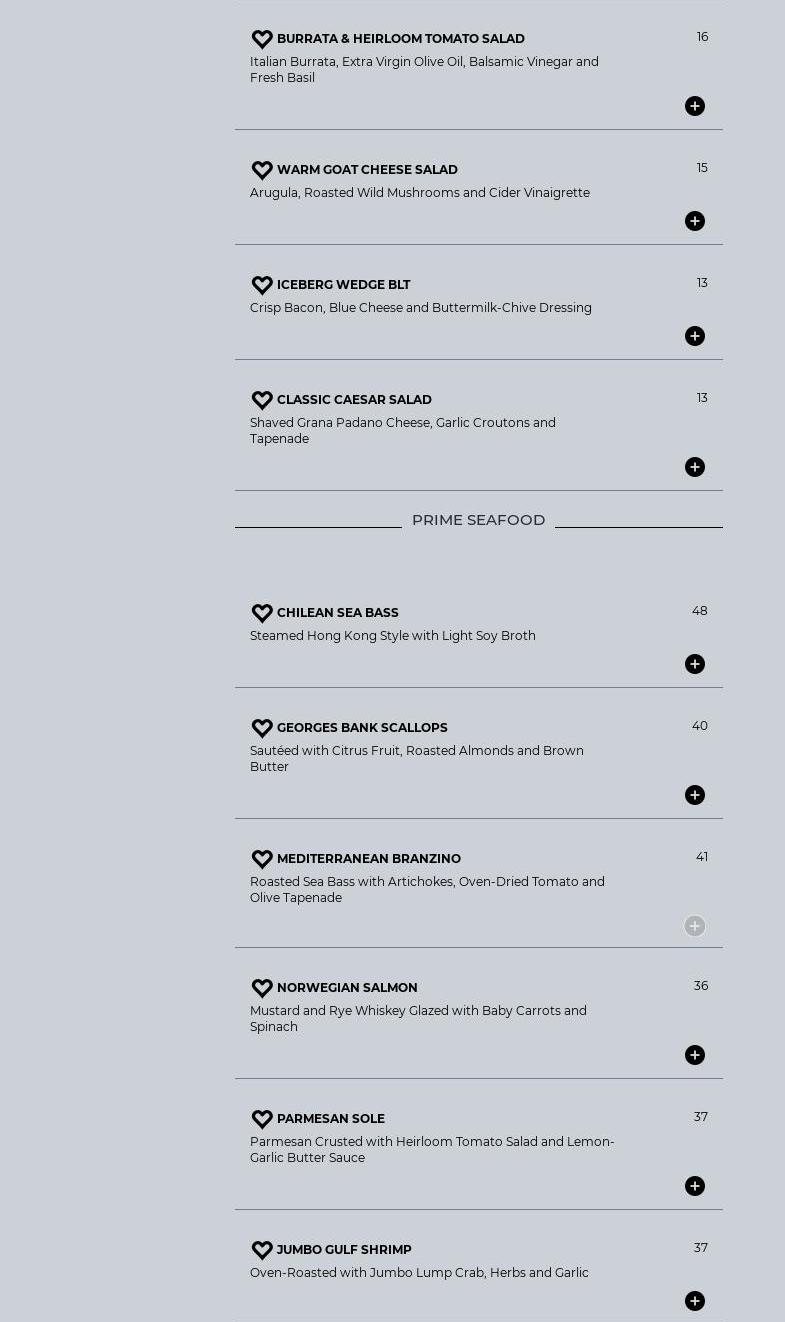Click heart icon beside Georges Bank Scallops
Viewport: 785px width, 1322px height.
(x=262, y=728)
